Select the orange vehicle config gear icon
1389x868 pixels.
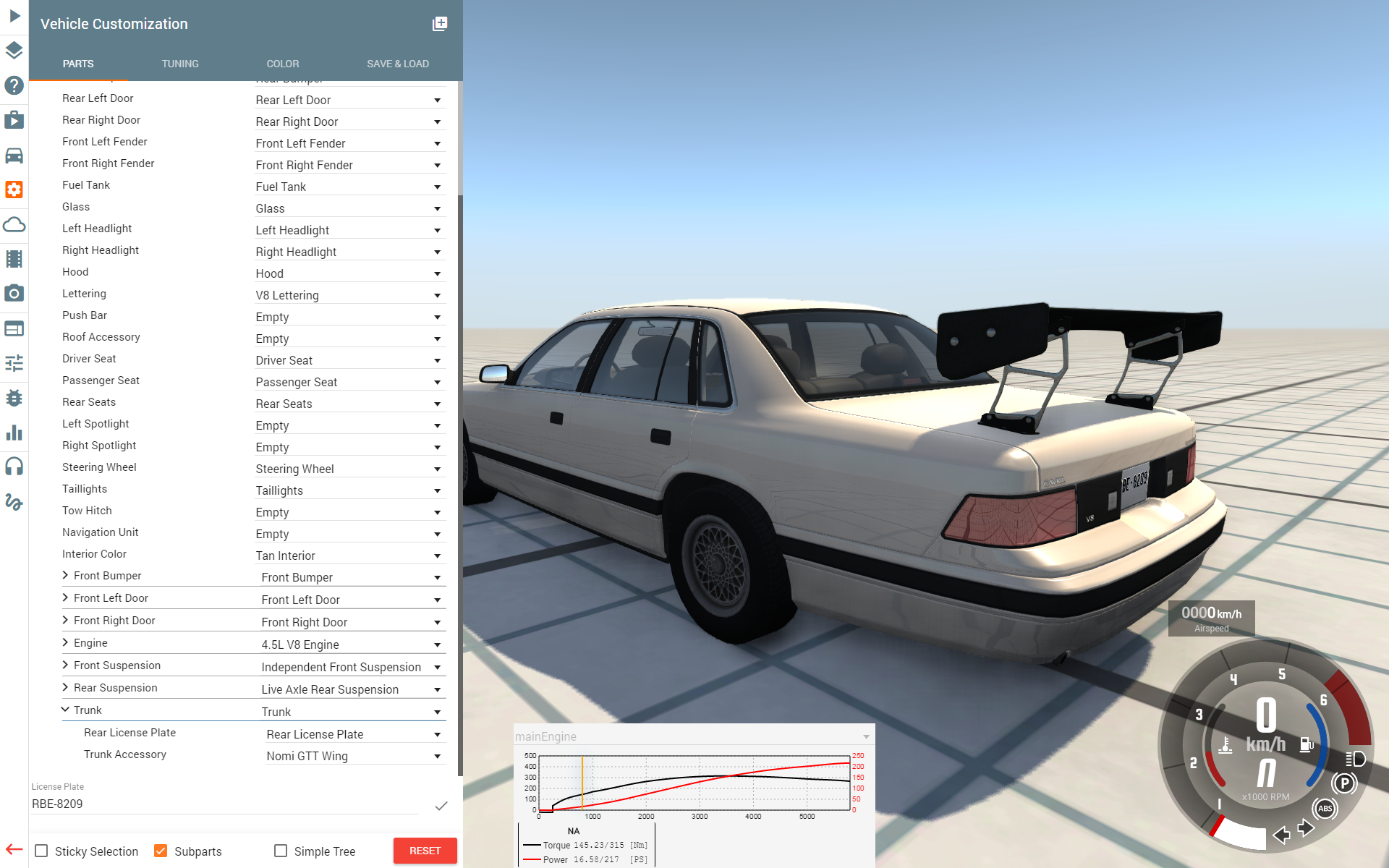point(14,190)
